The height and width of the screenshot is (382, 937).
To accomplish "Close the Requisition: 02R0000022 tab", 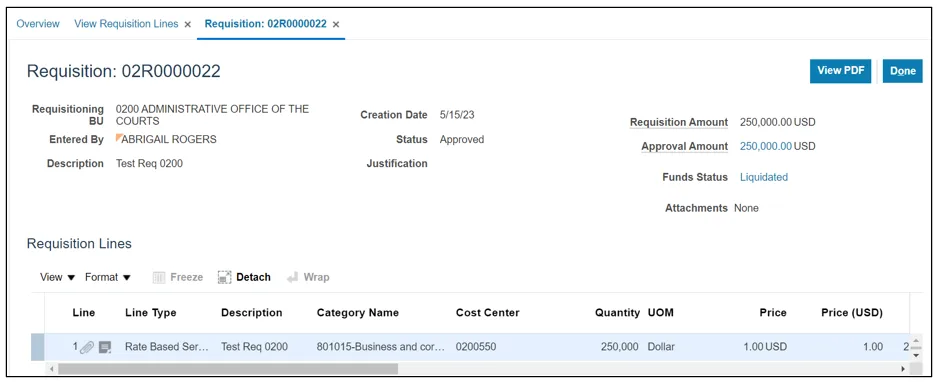I will (x=336, y=25).
